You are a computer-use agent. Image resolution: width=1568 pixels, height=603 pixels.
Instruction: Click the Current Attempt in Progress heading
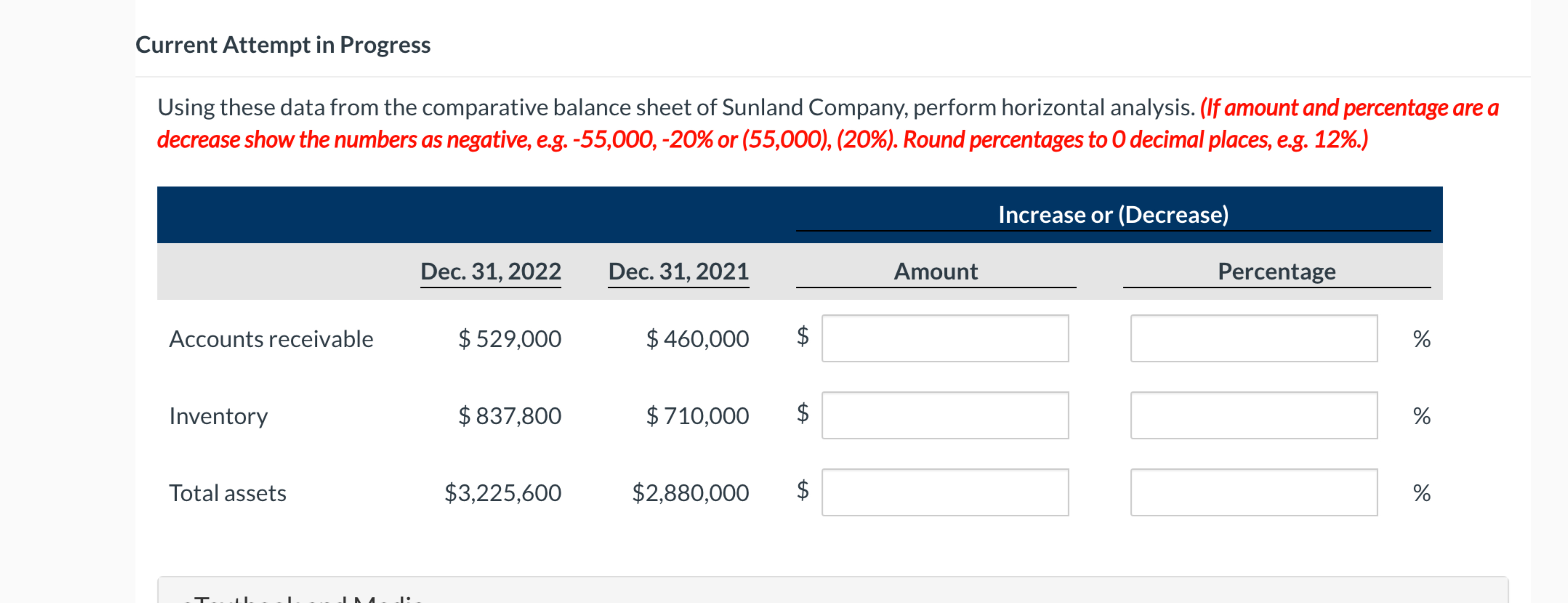tap(284, 44)
